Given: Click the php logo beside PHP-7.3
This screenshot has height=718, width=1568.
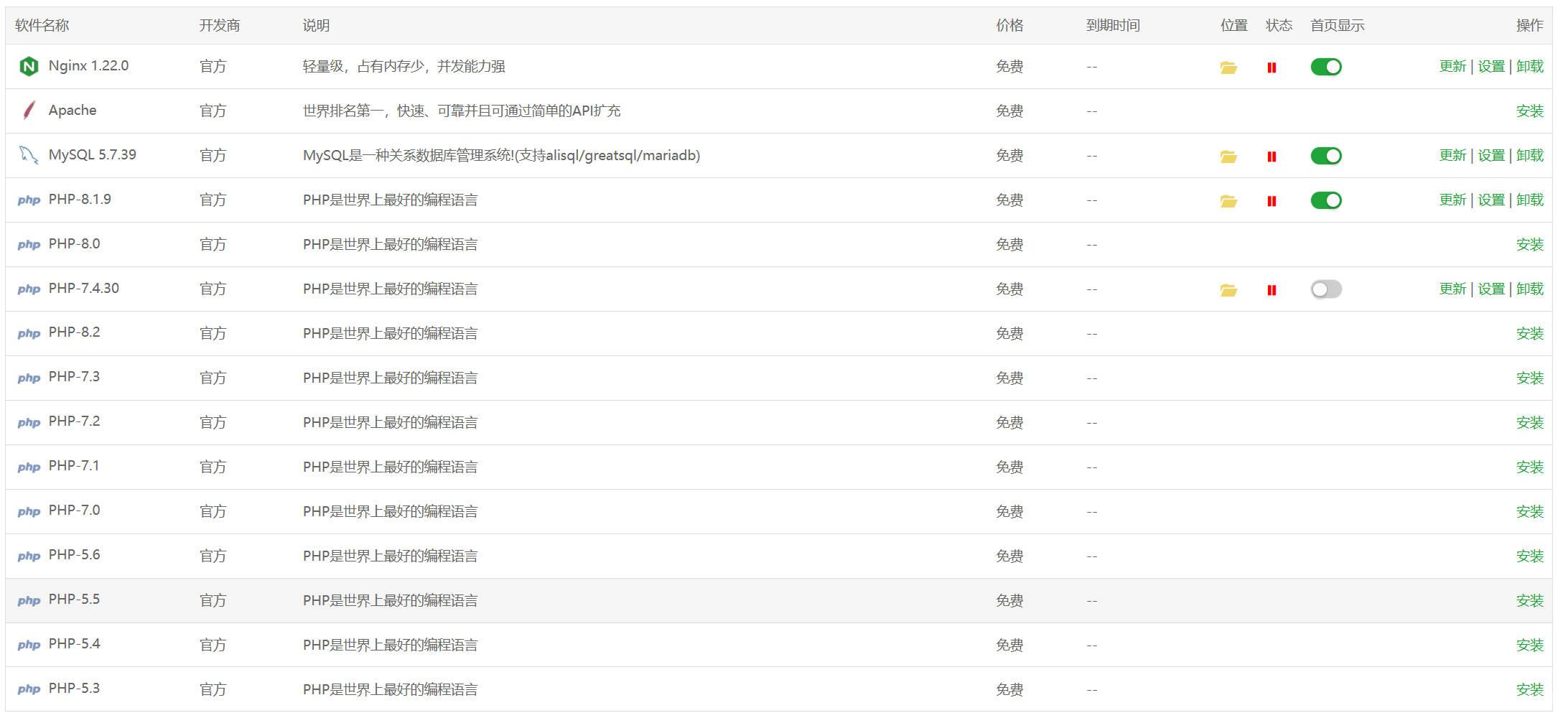Looking at the screenshot, I should (29, 378).
